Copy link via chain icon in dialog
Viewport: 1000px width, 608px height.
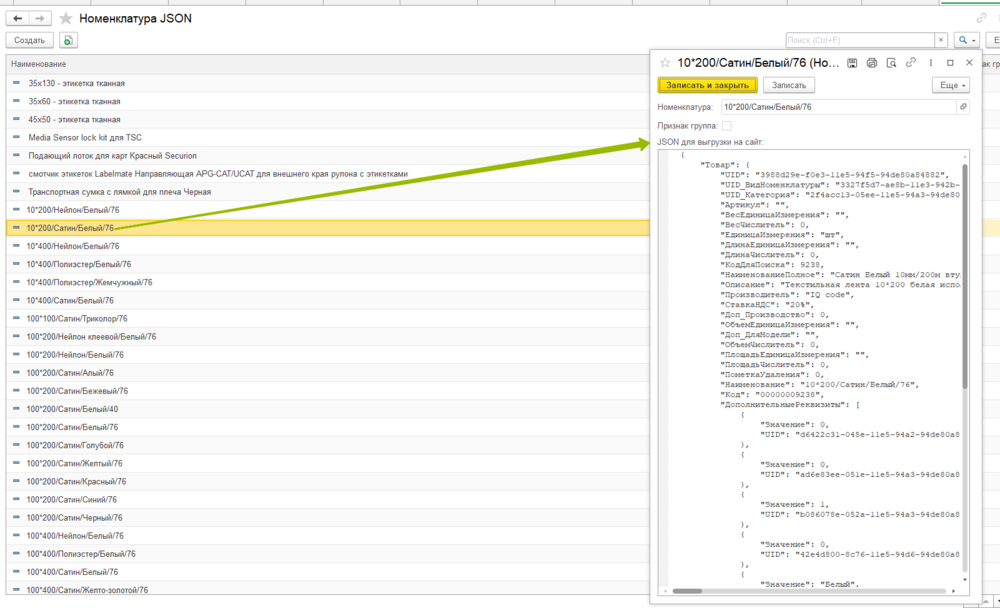coord(911,62)
